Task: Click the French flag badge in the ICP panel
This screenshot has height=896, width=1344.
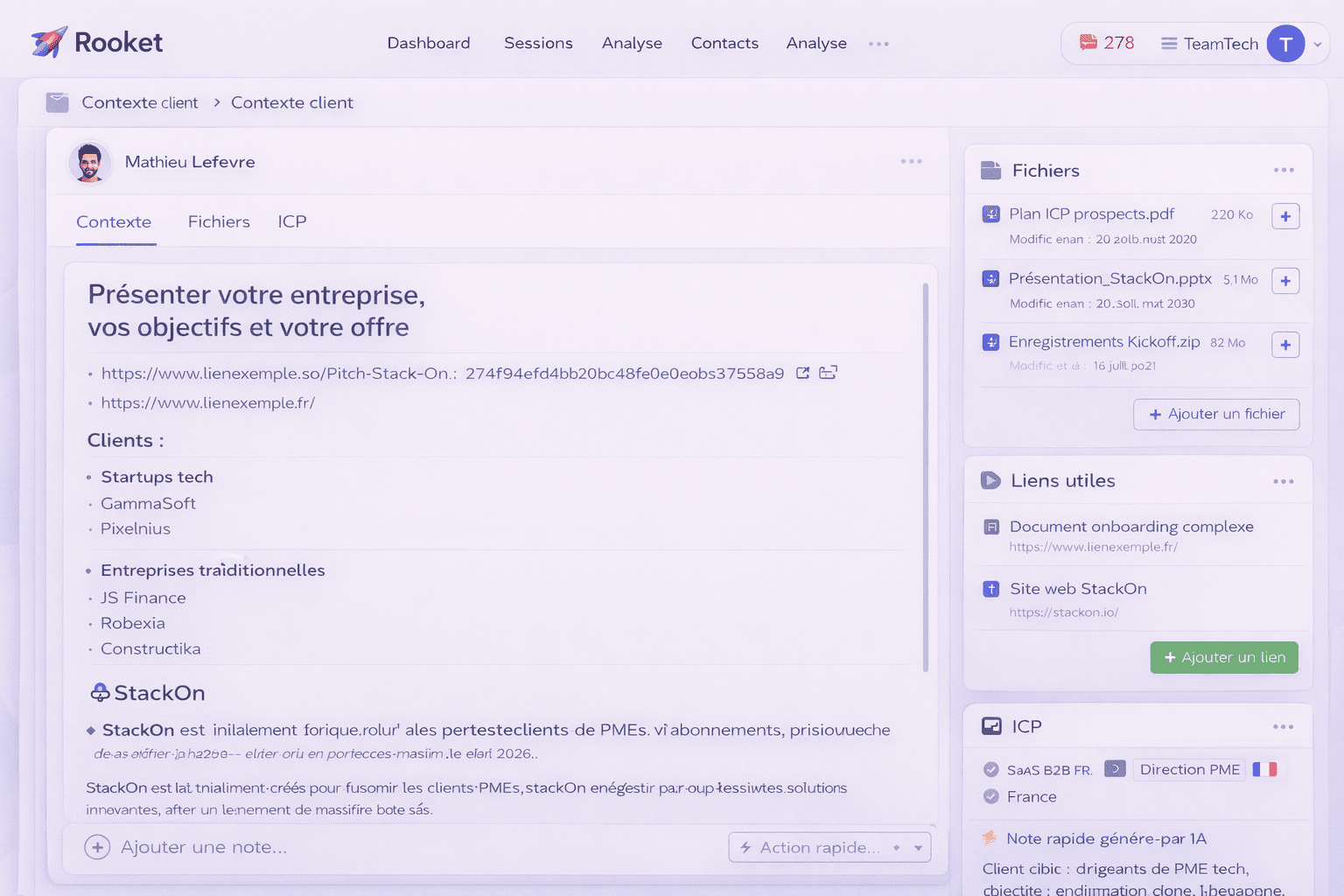Action: coord(1265,769)
